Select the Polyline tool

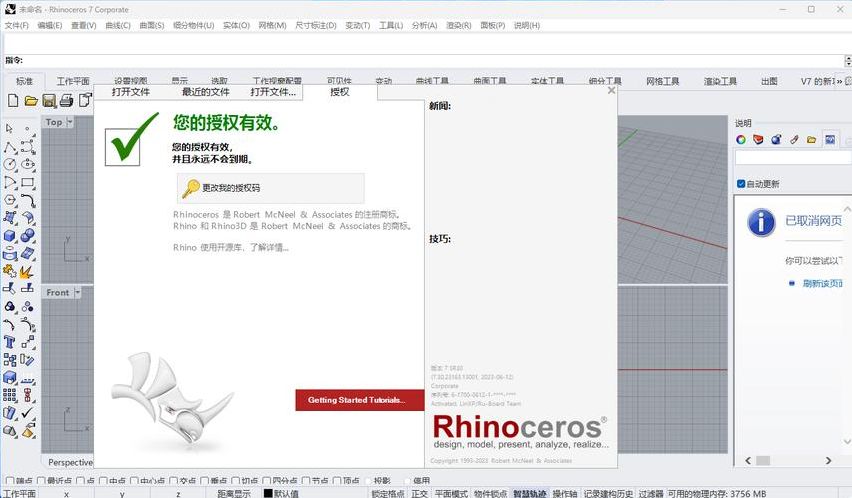pos(10,147)
